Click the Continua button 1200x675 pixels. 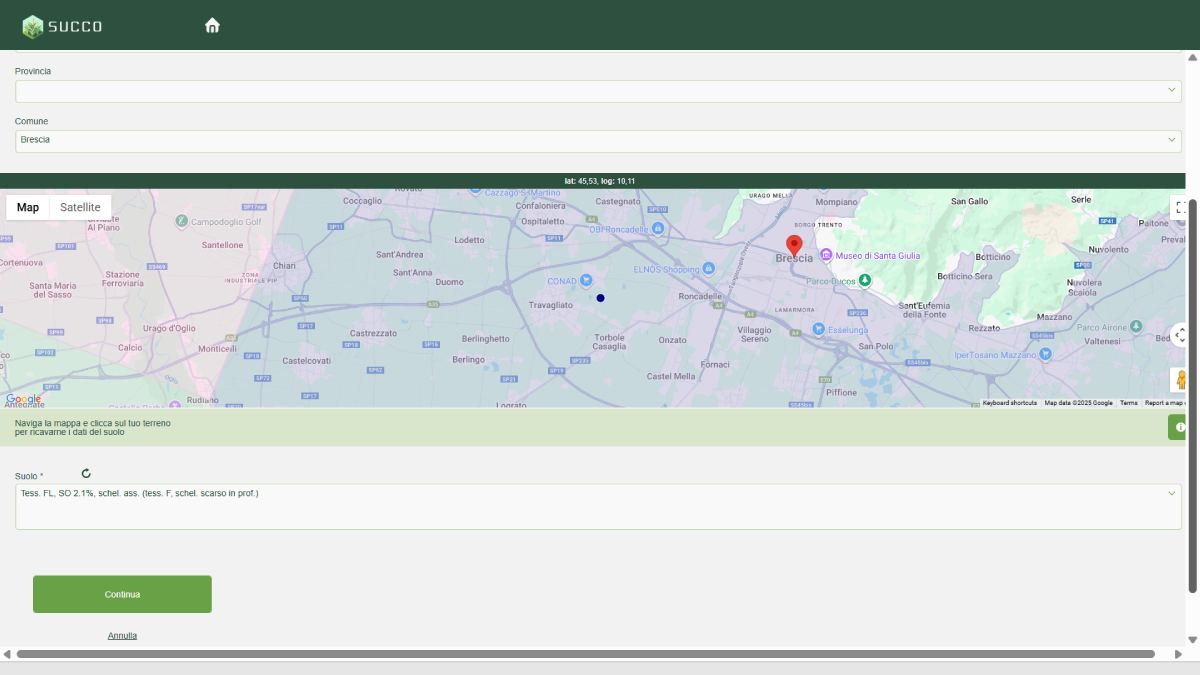pos(122,593)
